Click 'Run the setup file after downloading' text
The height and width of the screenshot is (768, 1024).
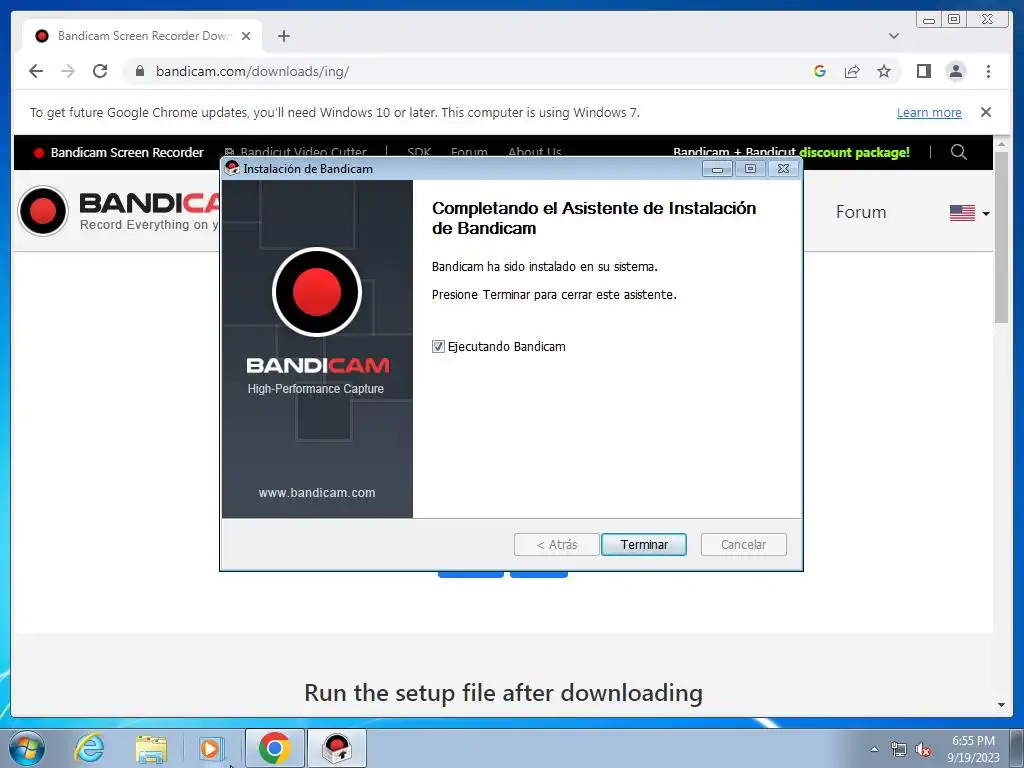coord(504,693)
